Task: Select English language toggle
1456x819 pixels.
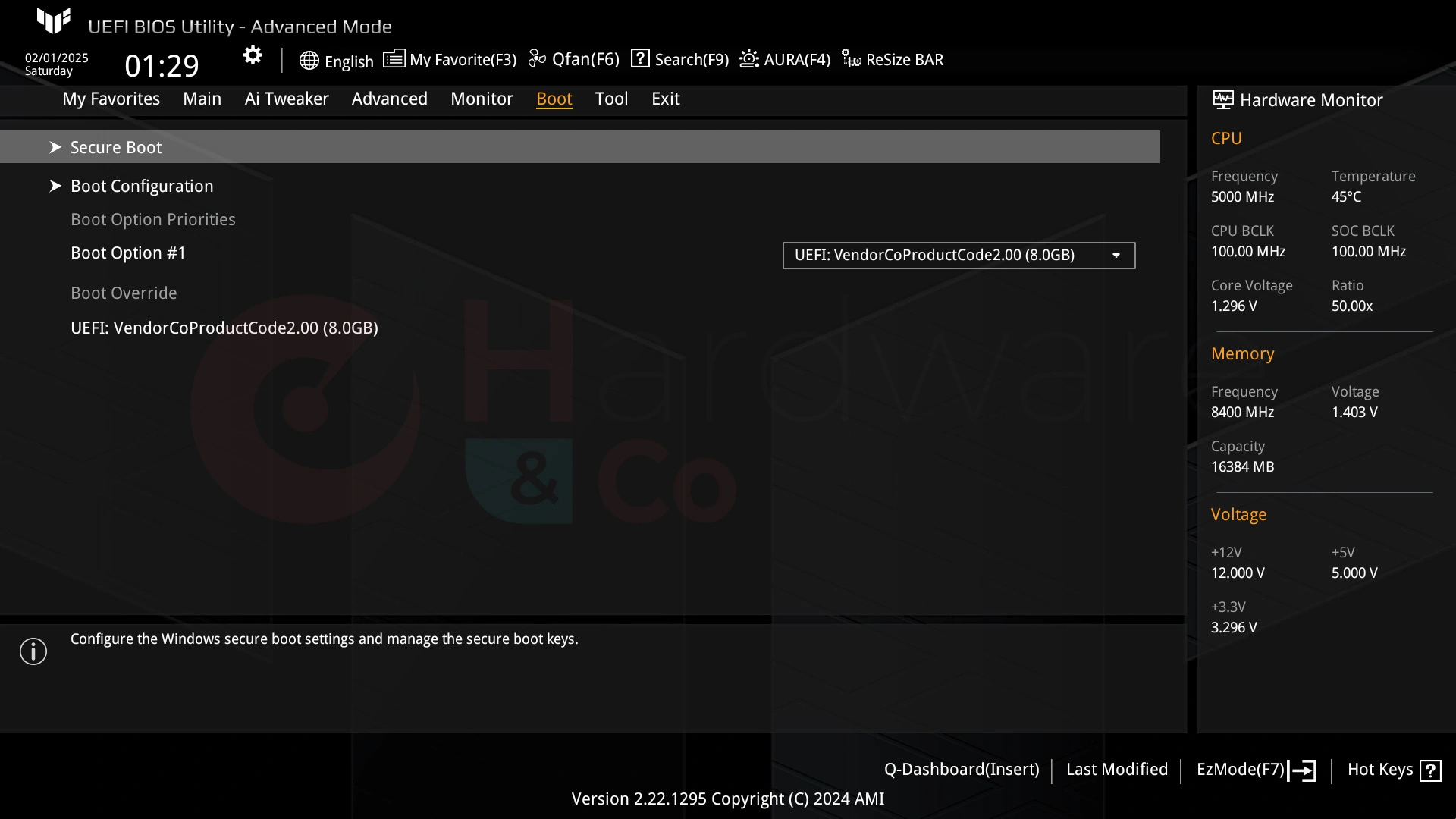Action: click(x=336, y=60)
